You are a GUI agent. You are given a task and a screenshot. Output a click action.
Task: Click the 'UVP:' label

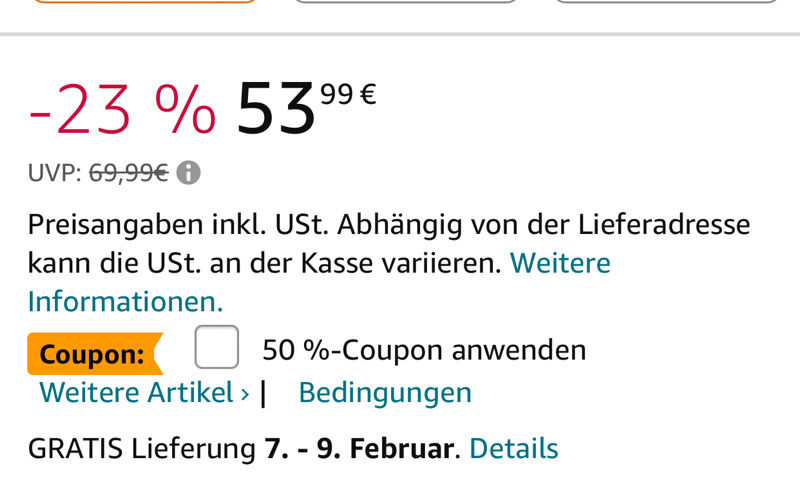[x=55, y=173]
